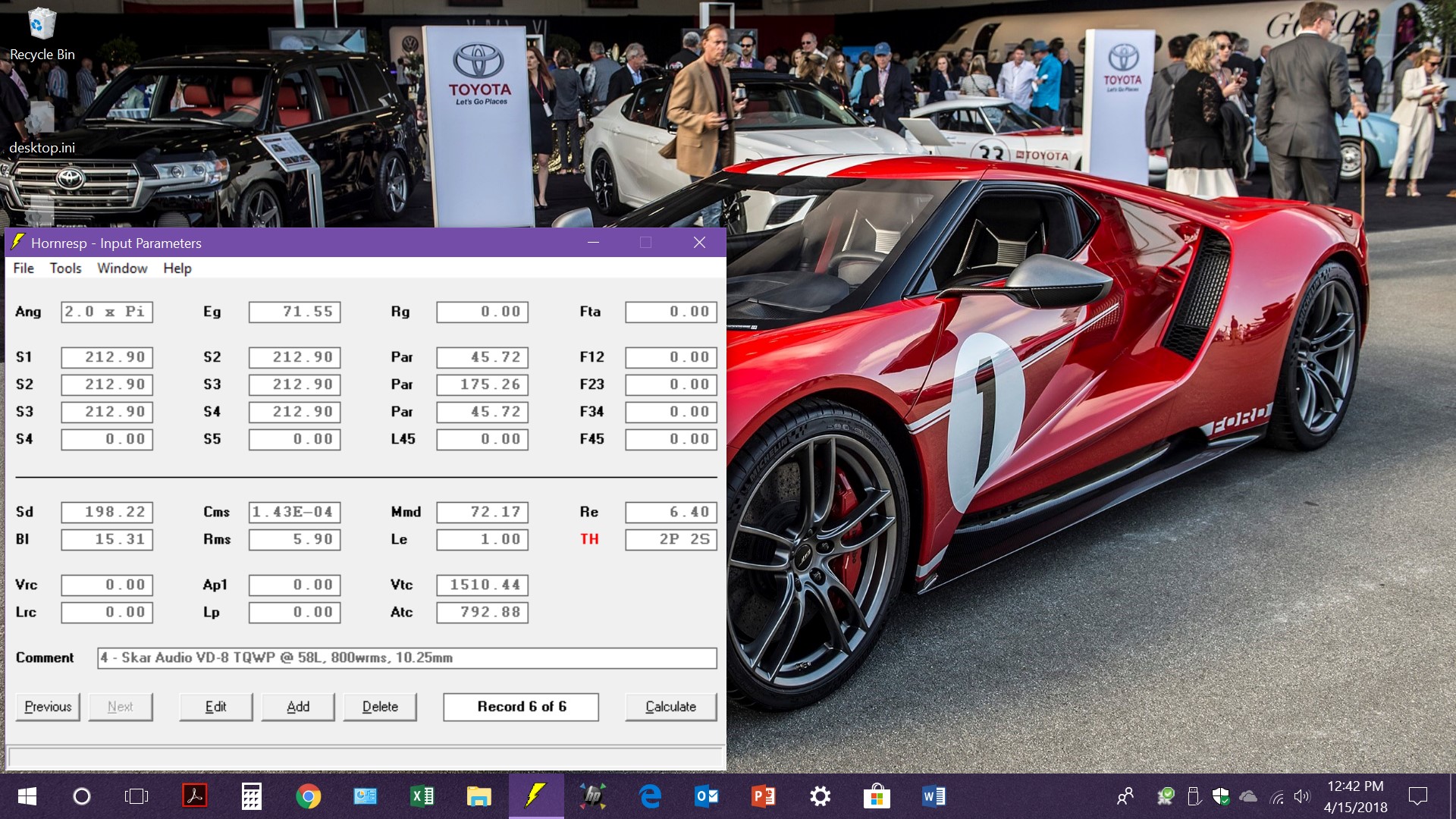
Task: Open Microsoft Store from taskbar
Action: click(877, 796)
